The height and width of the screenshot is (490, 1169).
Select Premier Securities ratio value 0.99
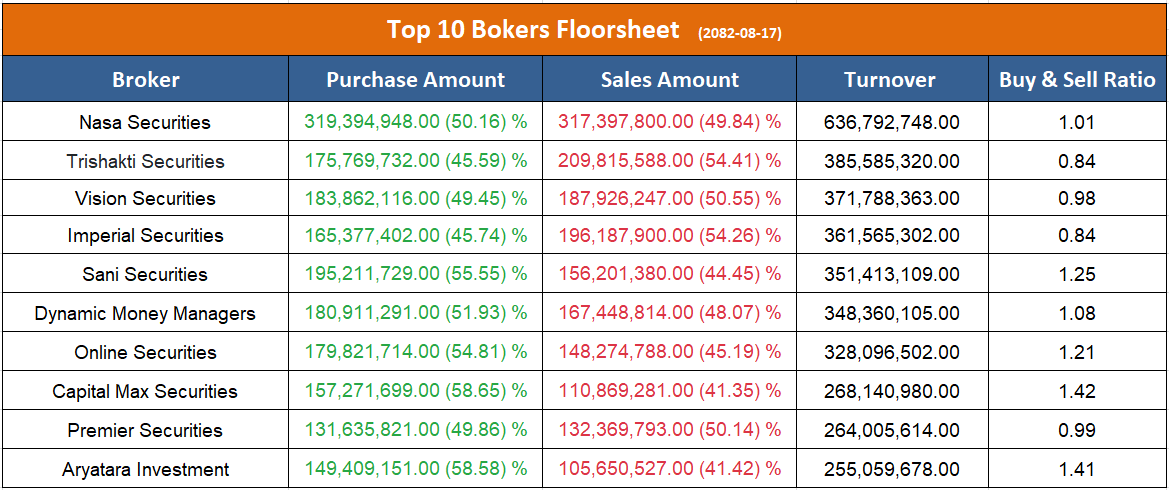coord(1077,430)
